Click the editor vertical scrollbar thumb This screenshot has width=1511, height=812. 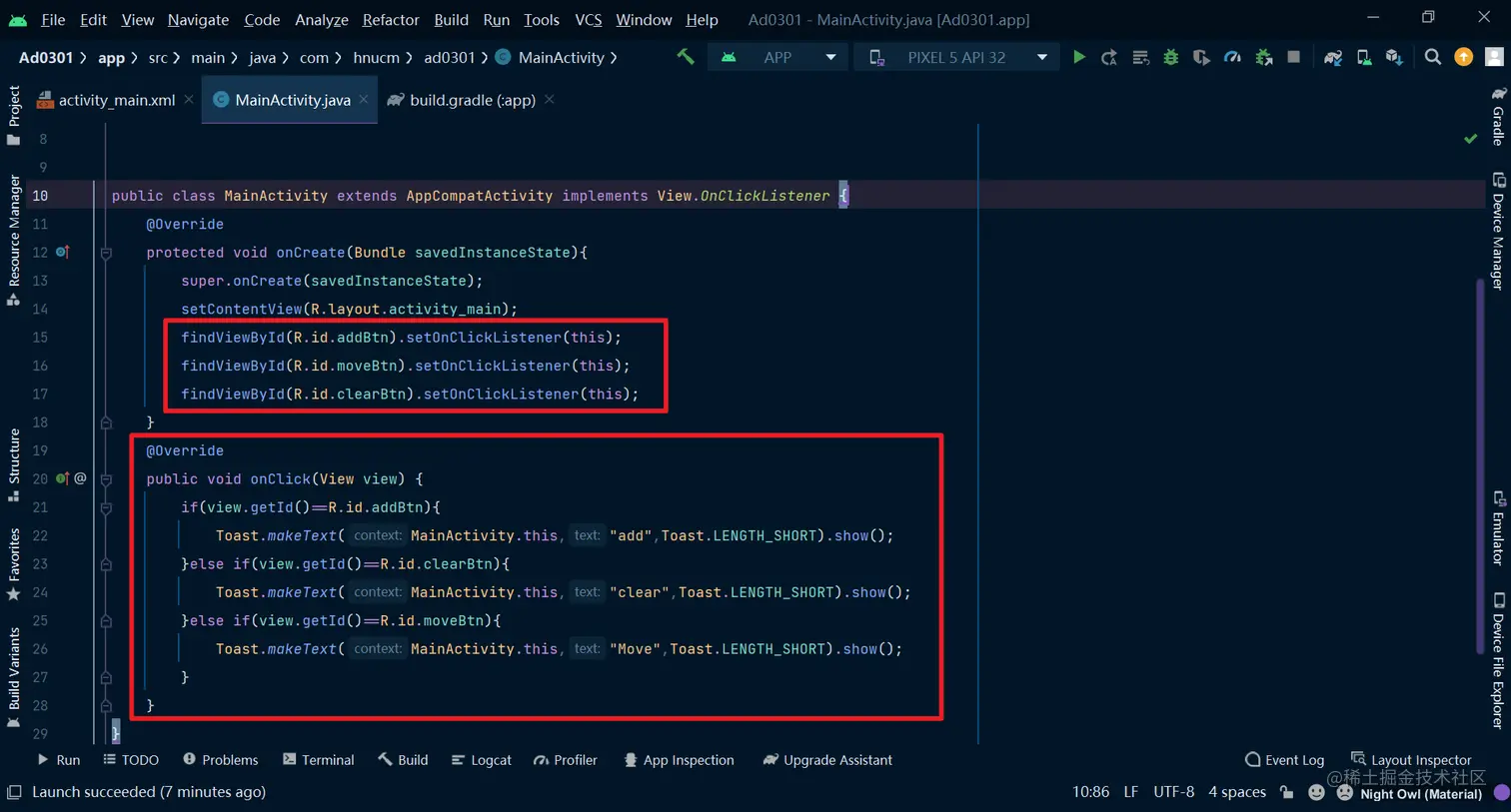(1480, 466)
